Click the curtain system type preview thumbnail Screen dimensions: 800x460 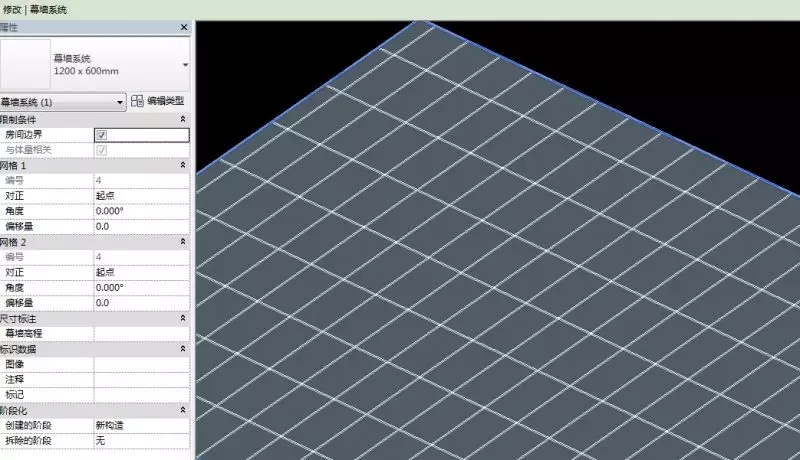pyautogui.click(x=25, y=64)
